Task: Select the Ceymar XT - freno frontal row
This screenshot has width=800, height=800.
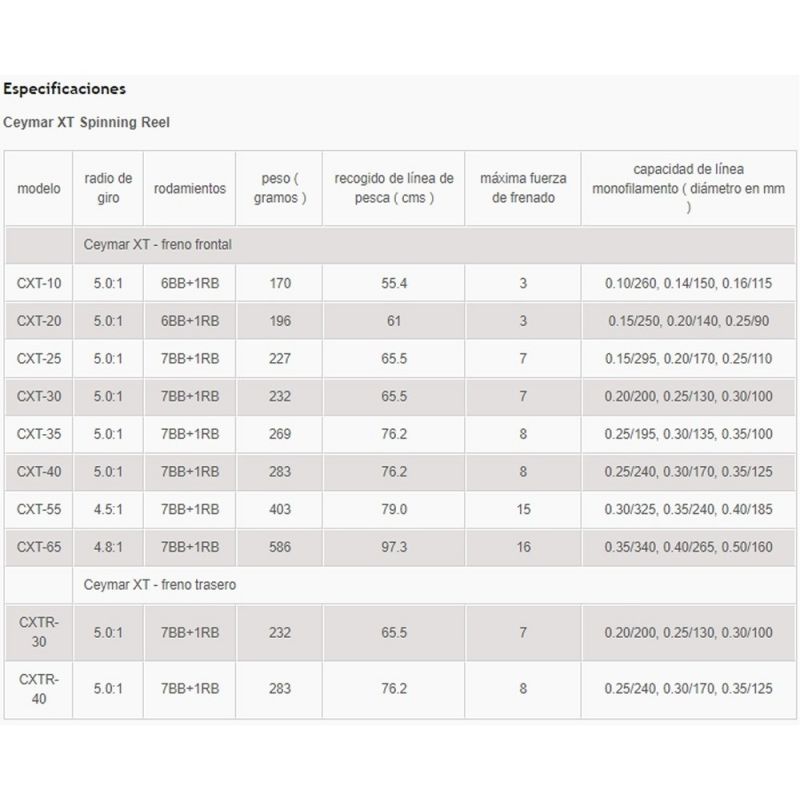Action: coord(158,243)
